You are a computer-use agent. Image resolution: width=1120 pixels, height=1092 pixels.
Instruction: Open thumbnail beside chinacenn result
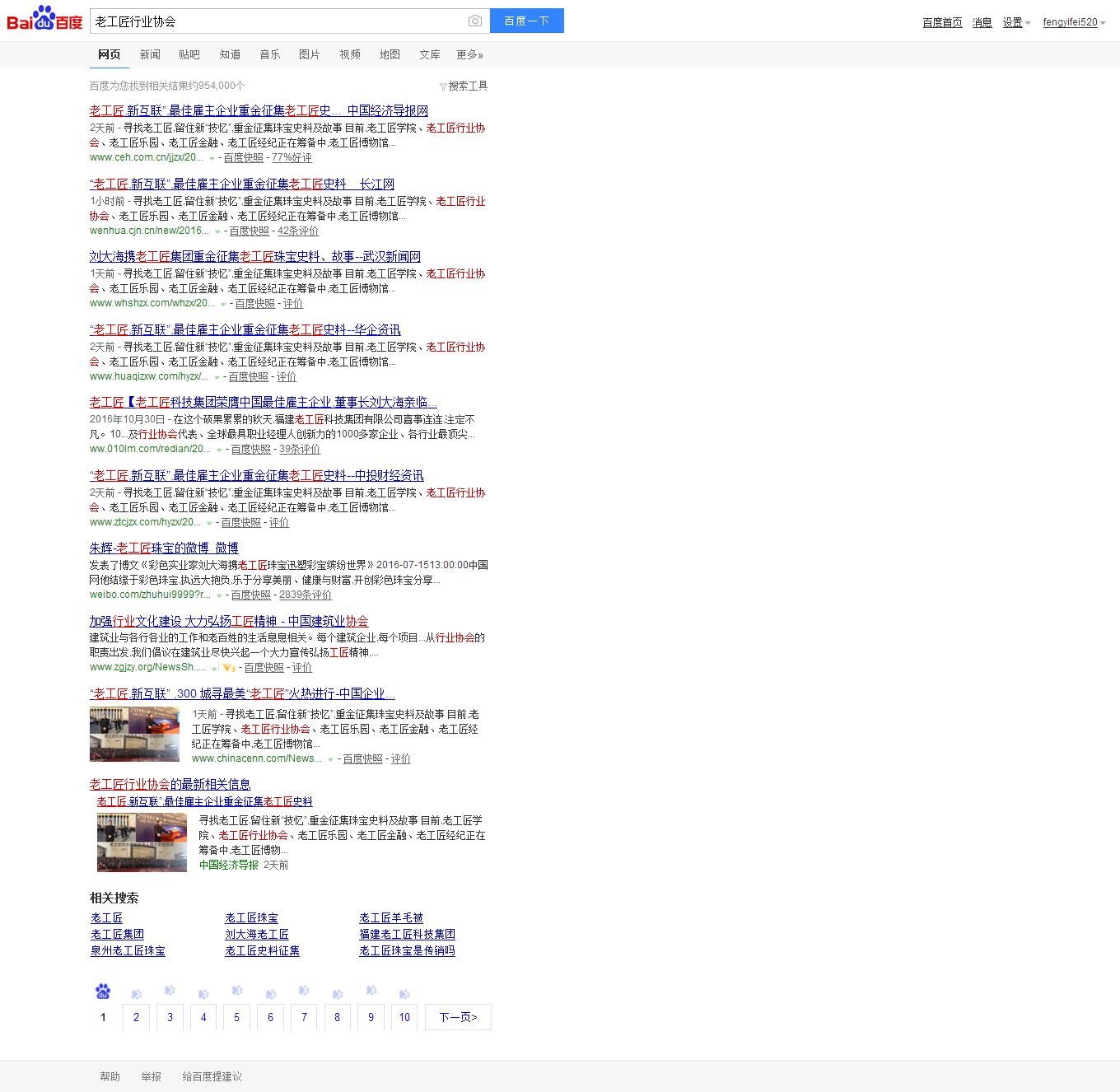tap(134, 734)
